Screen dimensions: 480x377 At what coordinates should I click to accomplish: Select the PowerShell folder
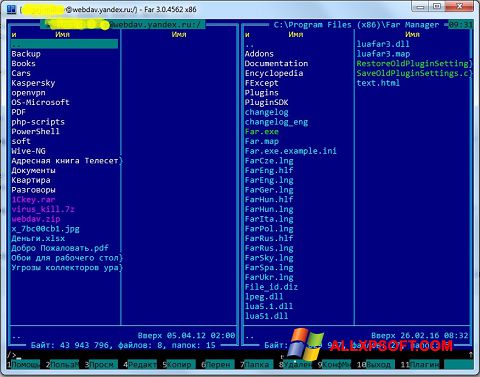(36, 131)
